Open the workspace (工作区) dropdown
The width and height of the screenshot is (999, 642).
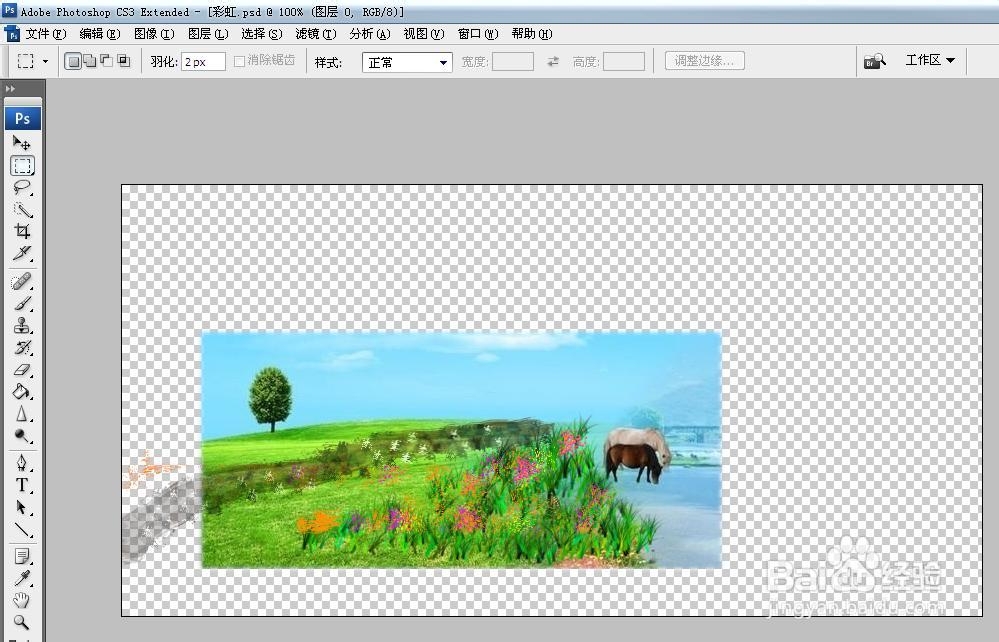tap(929, 60)
